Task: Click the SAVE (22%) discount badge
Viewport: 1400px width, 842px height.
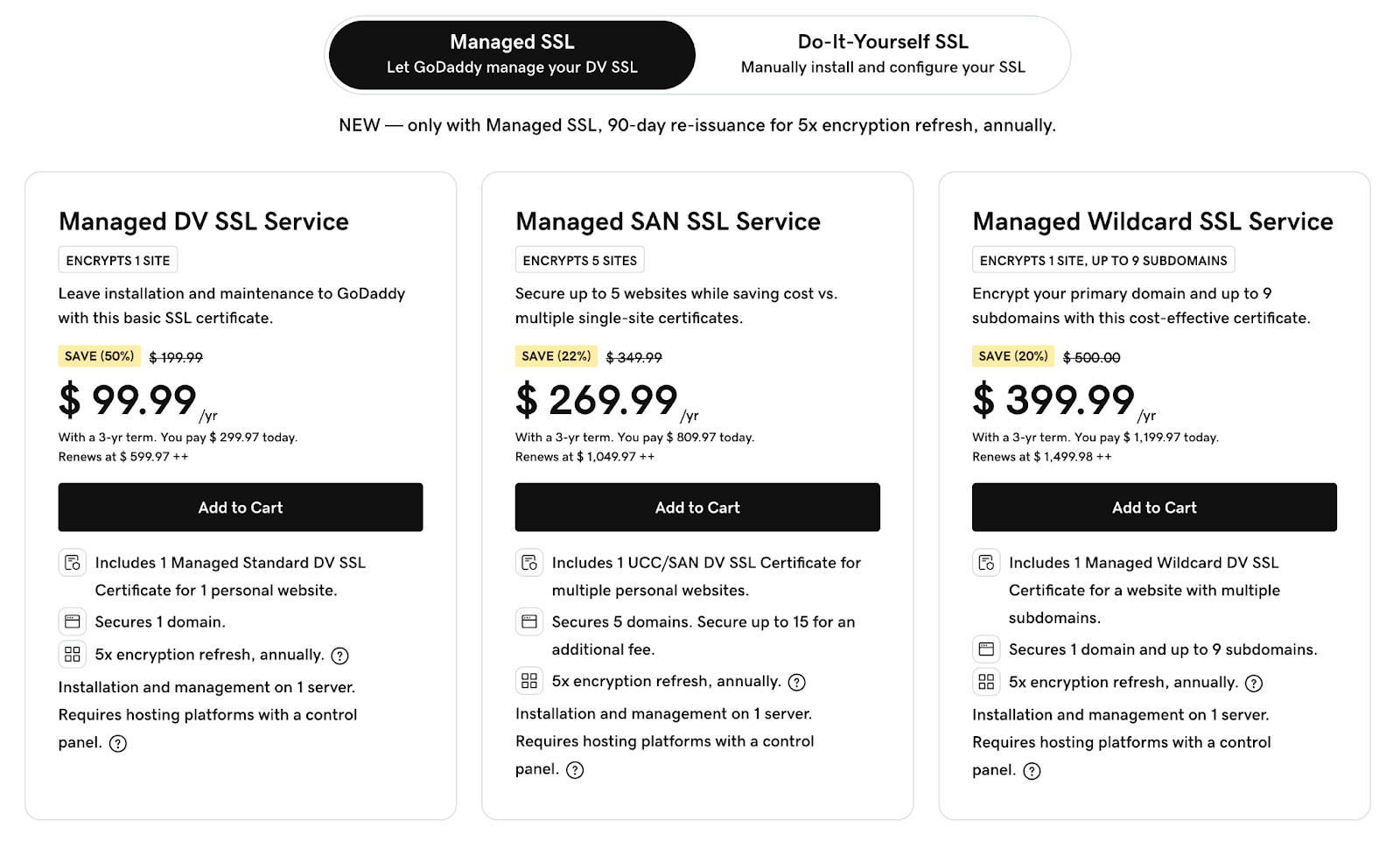Action: (556, 356)
